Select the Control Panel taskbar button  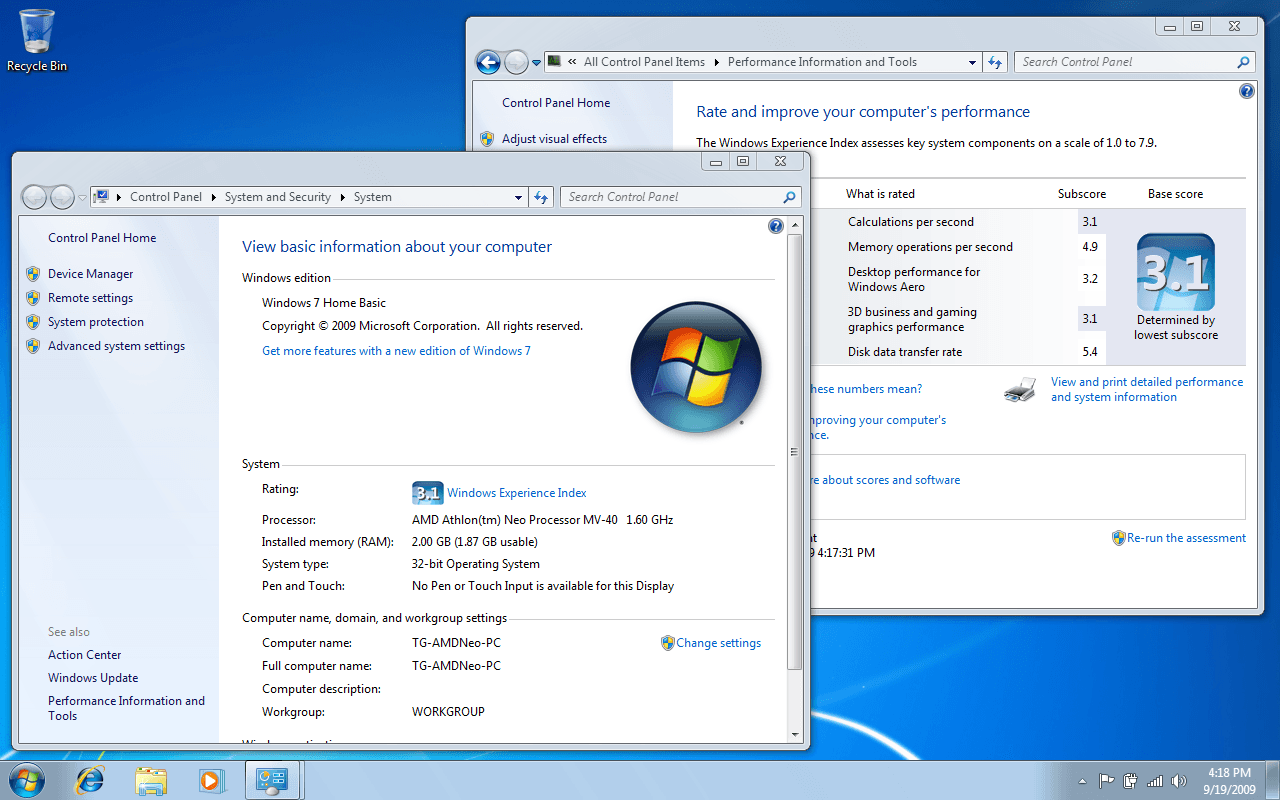273,780
